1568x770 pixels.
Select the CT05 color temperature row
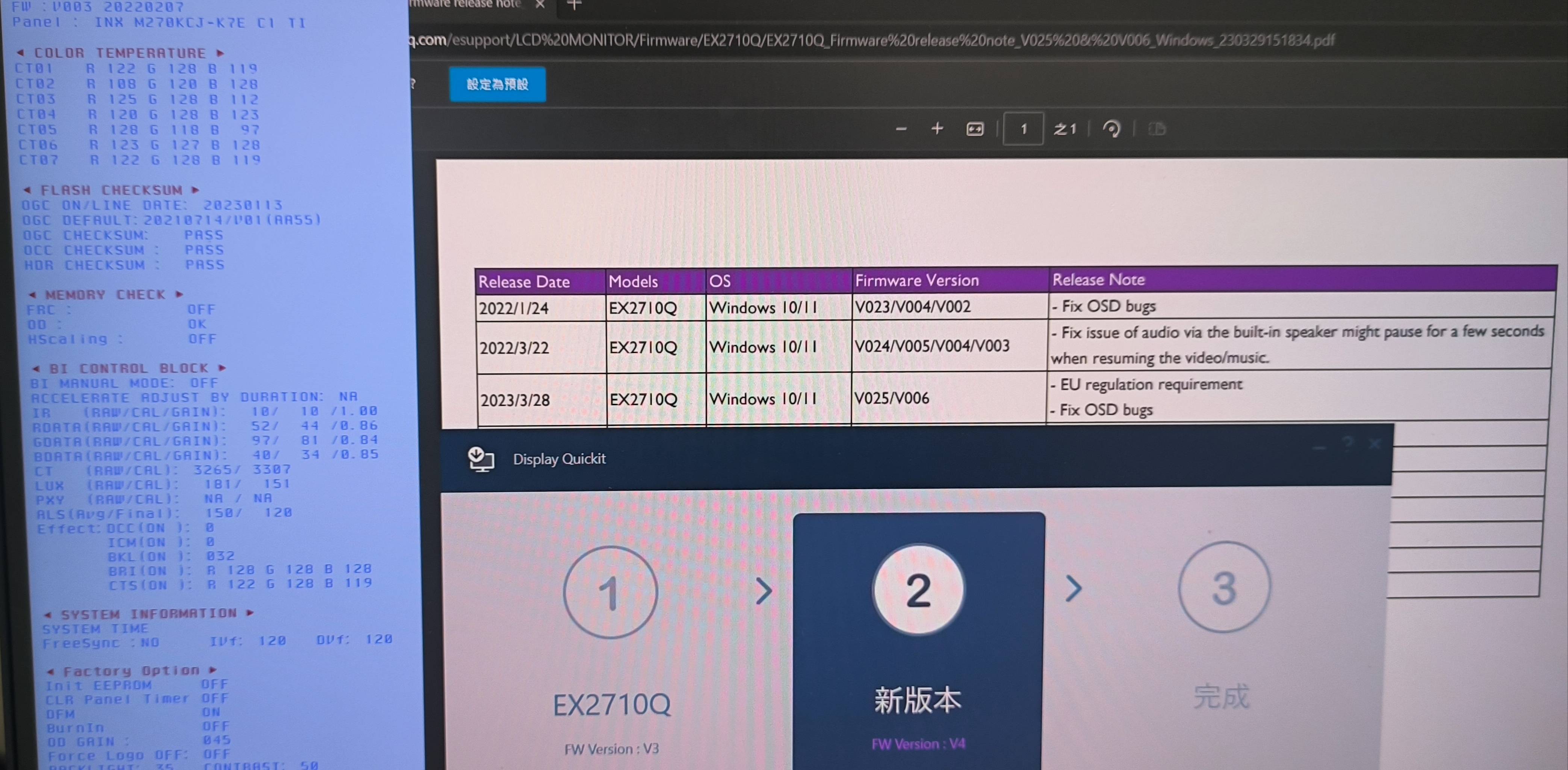pos(139,129)
